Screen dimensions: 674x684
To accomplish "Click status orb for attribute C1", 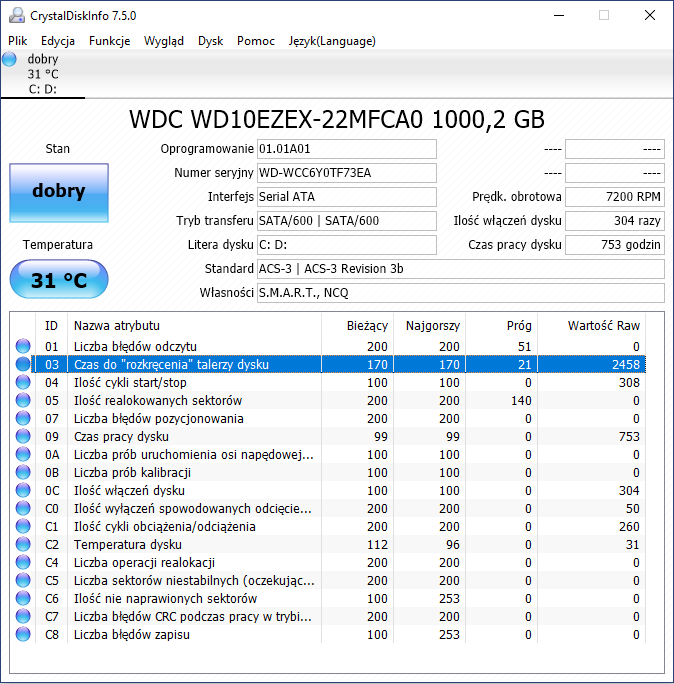I will (23, 526).
